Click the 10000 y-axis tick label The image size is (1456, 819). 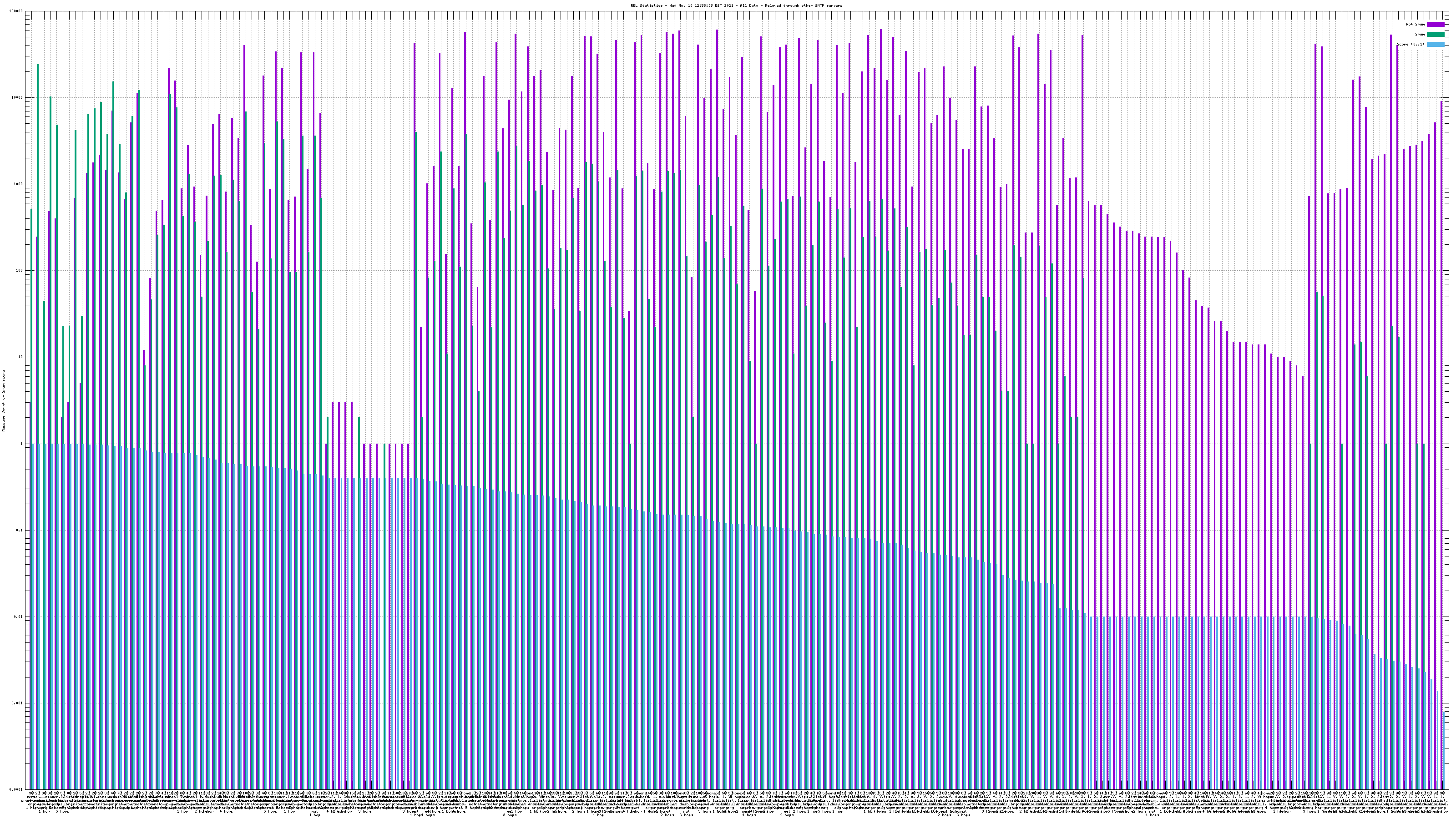18,98
